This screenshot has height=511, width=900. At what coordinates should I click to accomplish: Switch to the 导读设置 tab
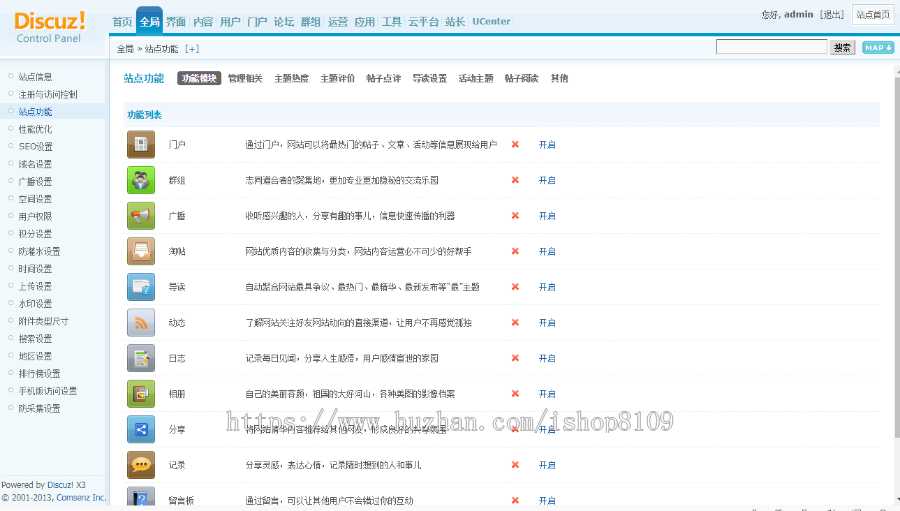click(429, 78)
